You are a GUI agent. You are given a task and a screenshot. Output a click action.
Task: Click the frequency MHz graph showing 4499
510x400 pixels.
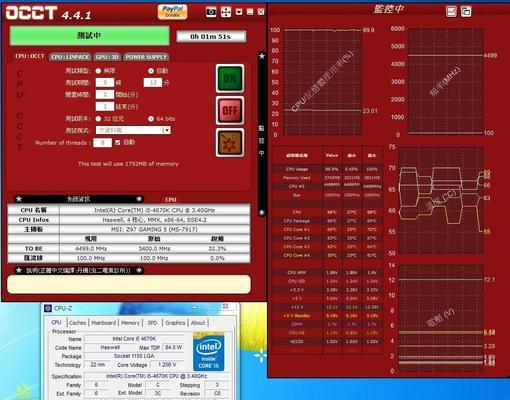(446, 82)
